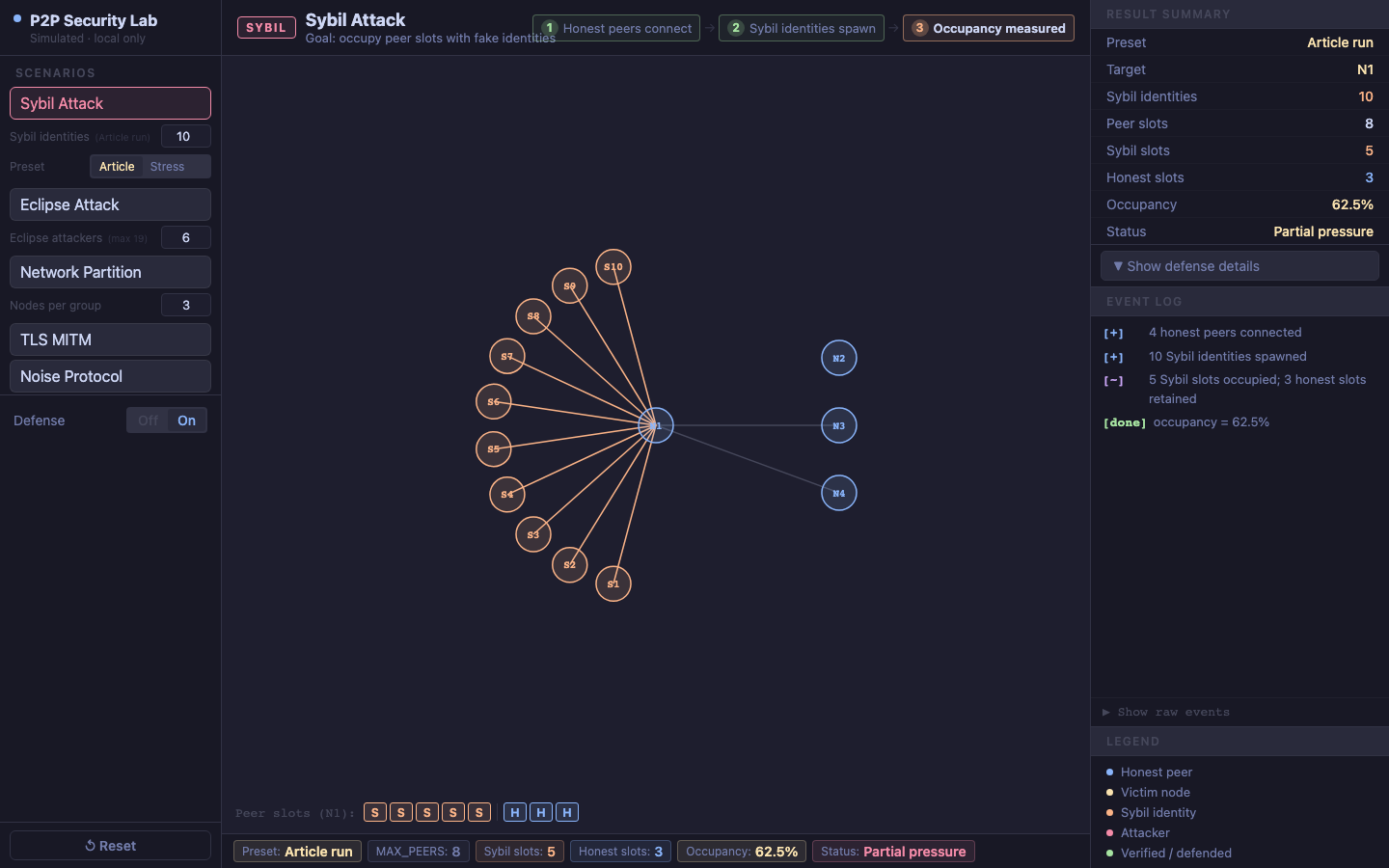Click step 2 Sybil identities spawn
The image size is (1389, 868).
click(802, 28)
